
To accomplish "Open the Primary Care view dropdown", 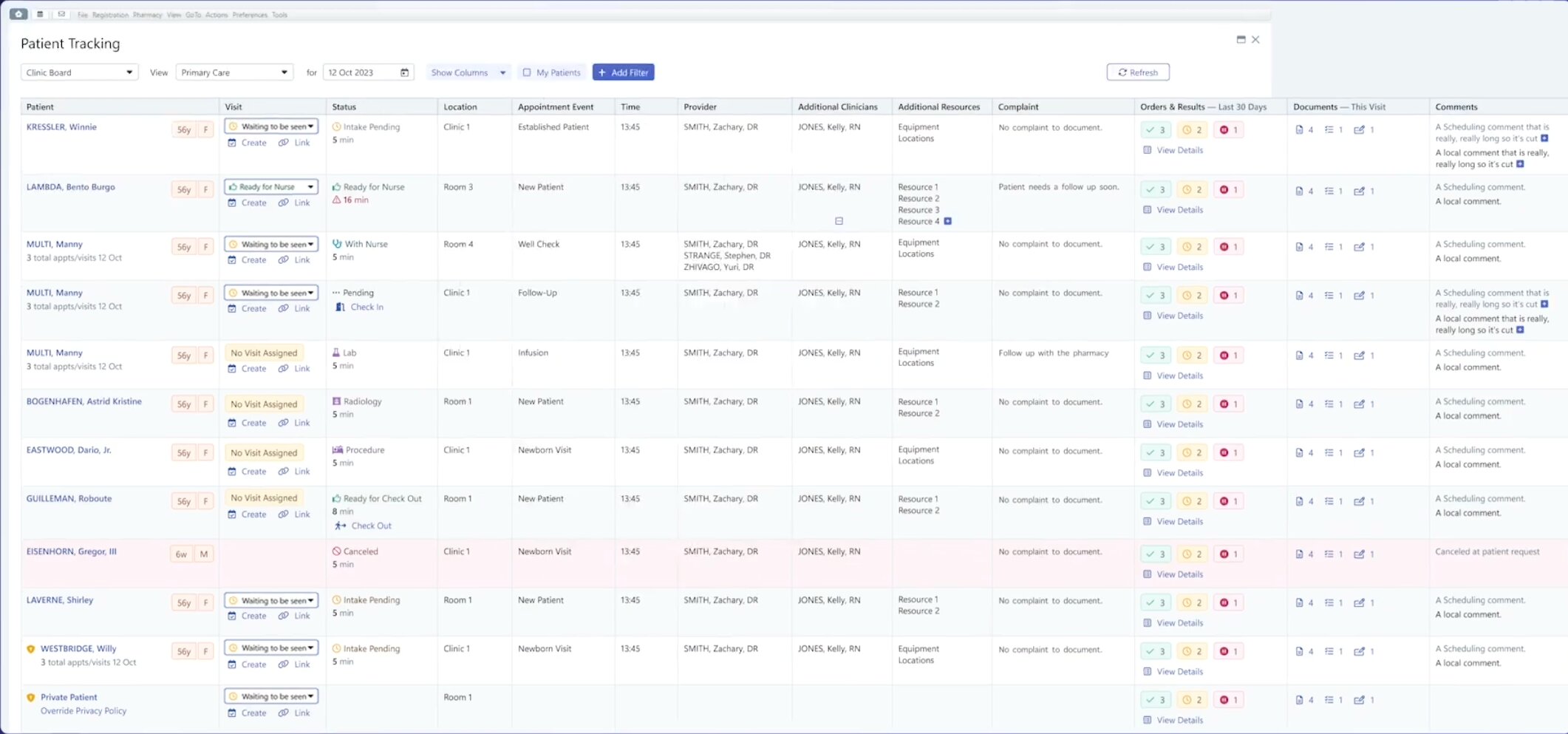I will pos(234,72).
